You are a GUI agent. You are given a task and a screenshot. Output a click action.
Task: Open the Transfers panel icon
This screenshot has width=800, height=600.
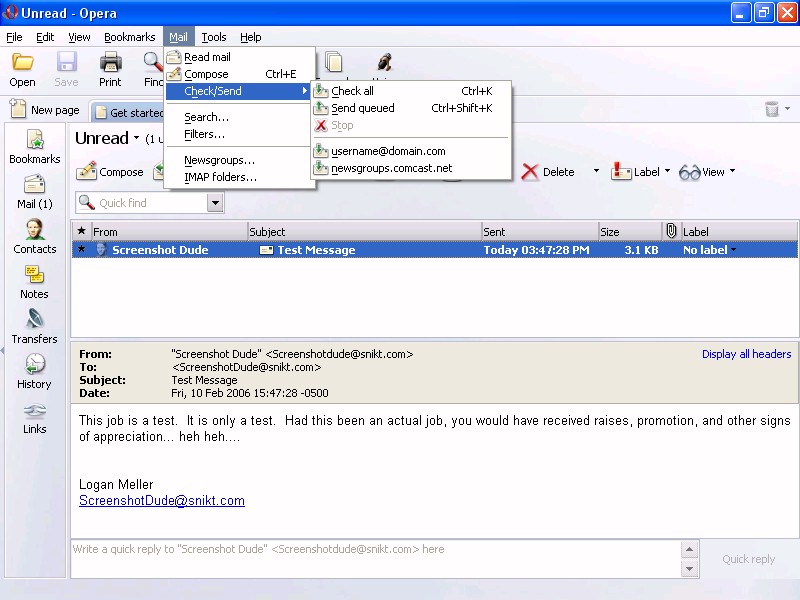coord(35,319)
